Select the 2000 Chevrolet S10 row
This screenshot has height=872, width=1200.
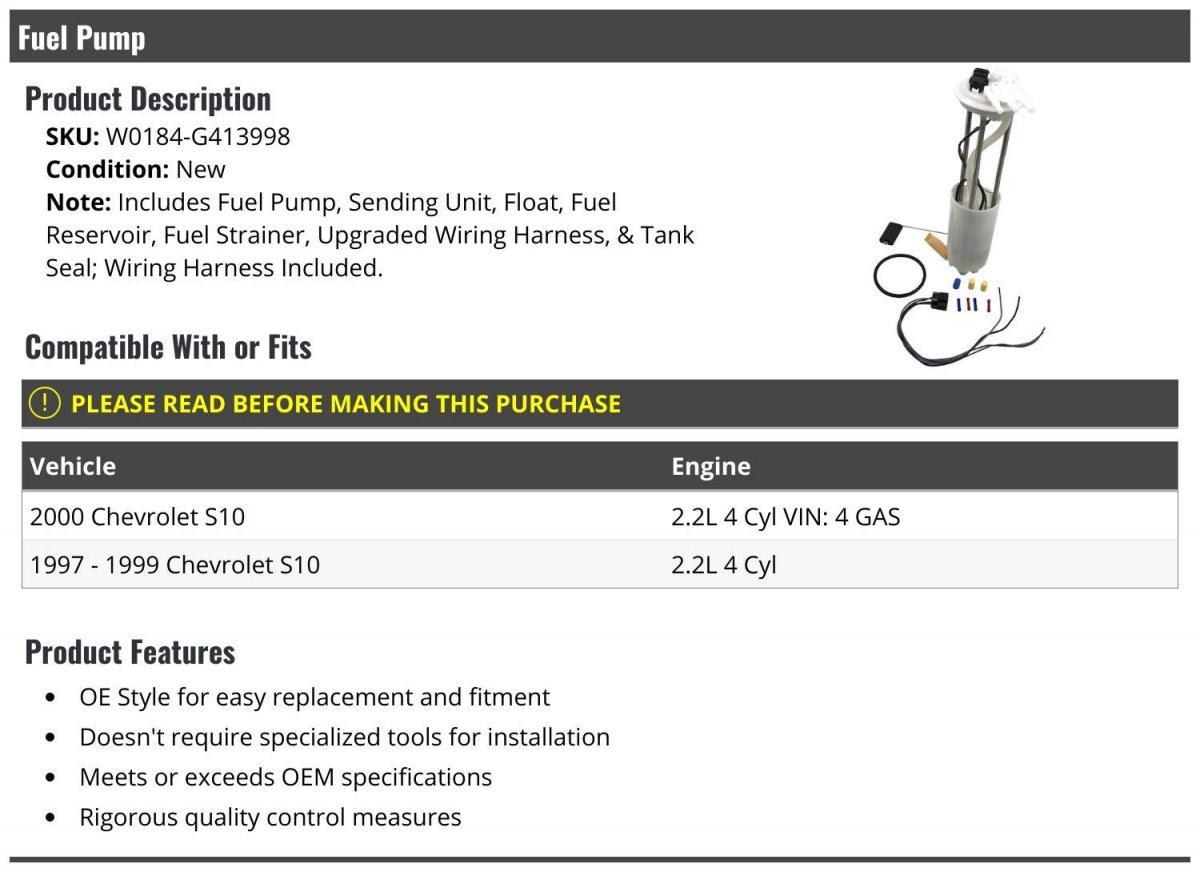click(138, 517)
